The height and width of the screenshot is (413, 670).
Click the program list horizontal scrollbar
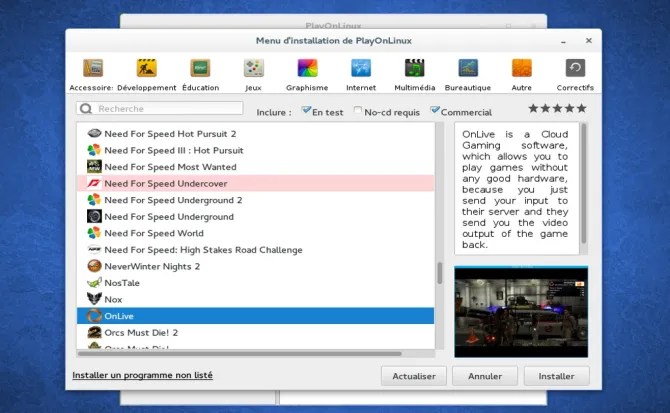point(240,354)
